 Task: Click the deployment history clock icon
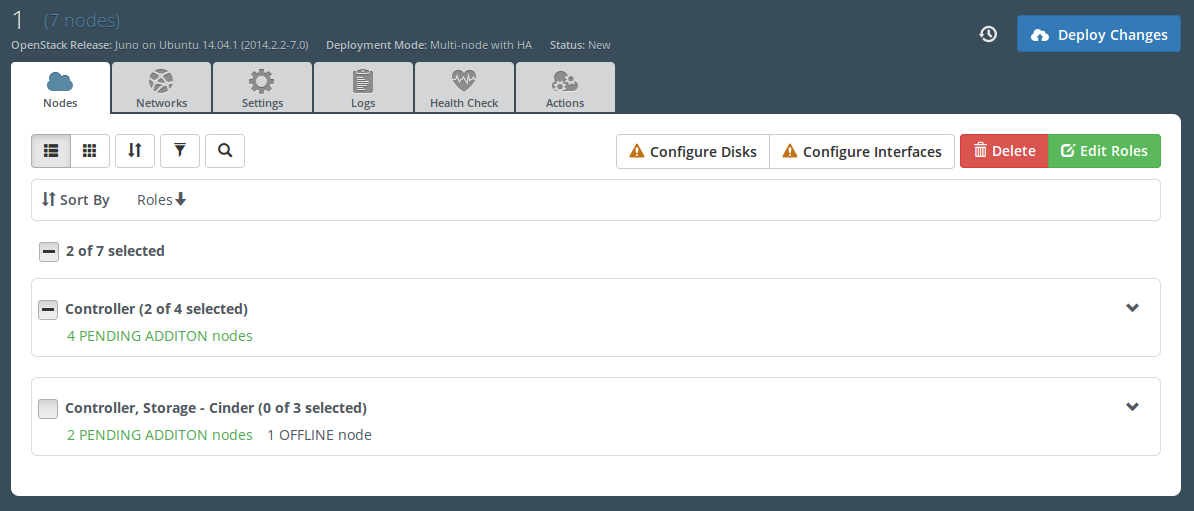[x=988, y=34]
